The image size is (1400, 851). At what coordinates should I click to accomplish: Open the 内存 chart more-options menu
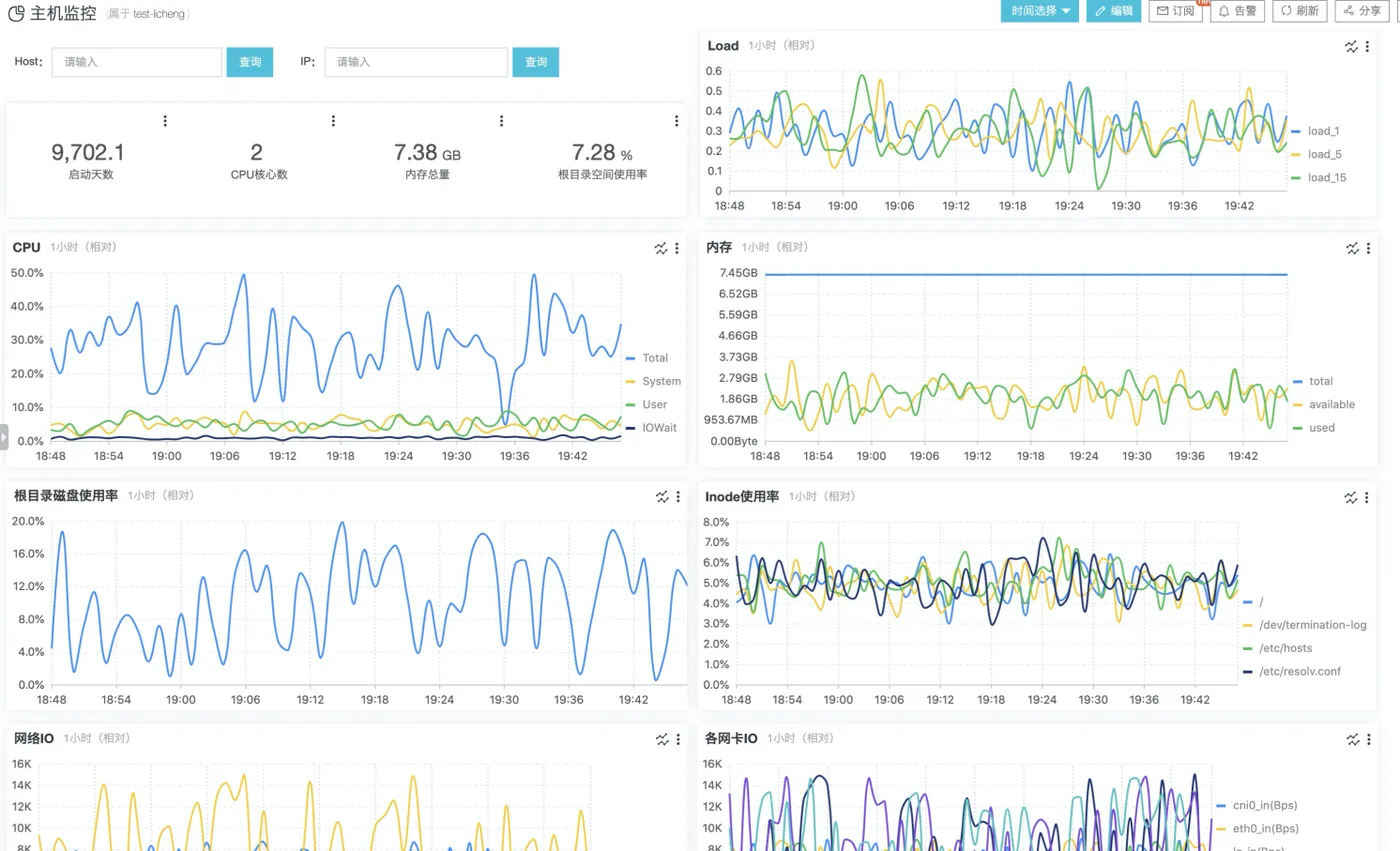coord(1368,248)
